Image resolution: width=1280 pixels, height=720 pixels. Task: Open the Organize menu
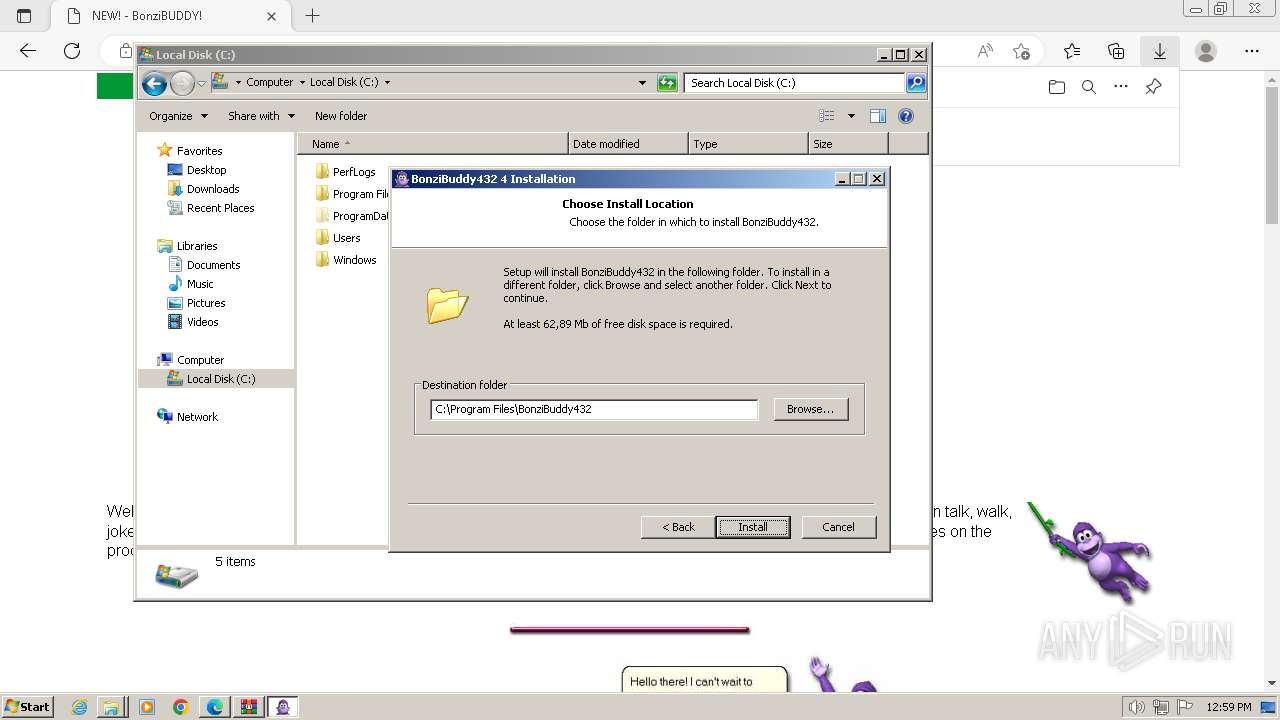(x=178, y=116)
